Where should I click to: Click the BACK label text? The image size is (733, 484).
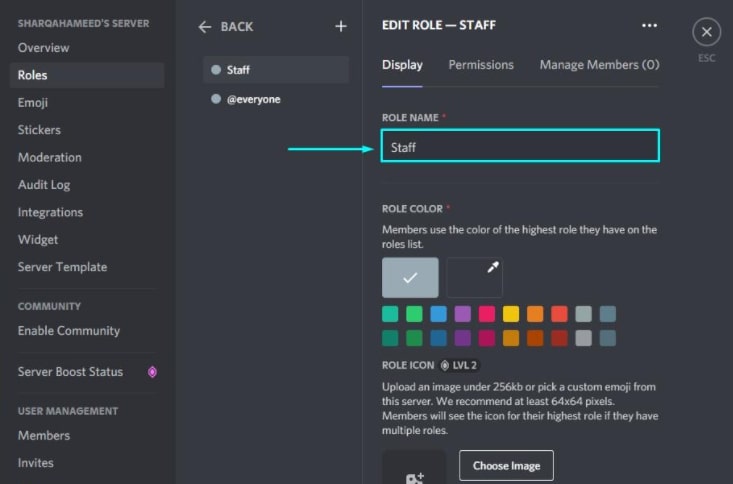[x=237, y=27]
